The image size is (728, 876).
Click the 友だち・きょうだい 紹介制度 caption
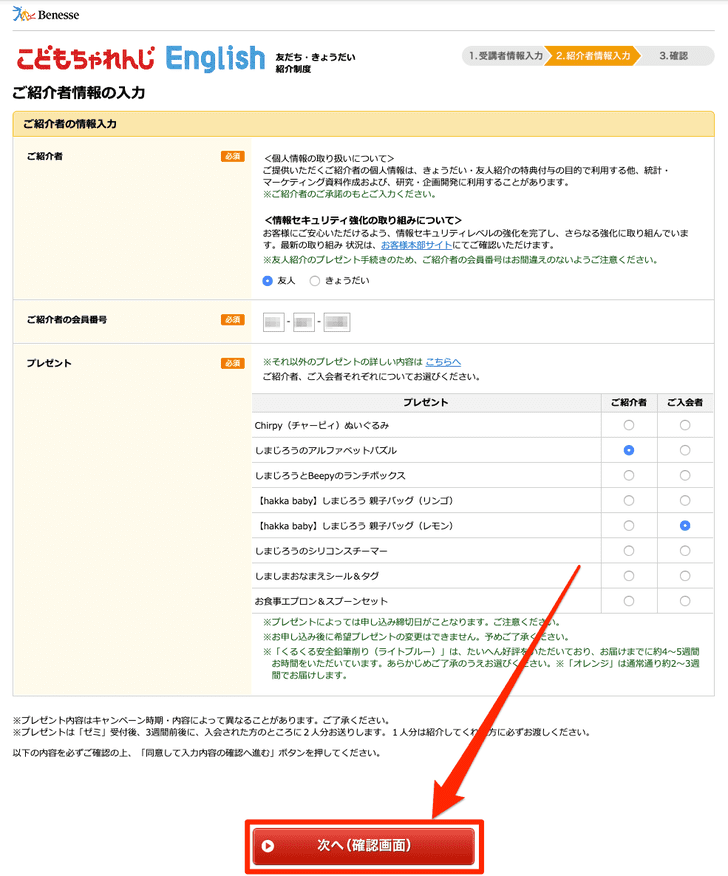315,63
